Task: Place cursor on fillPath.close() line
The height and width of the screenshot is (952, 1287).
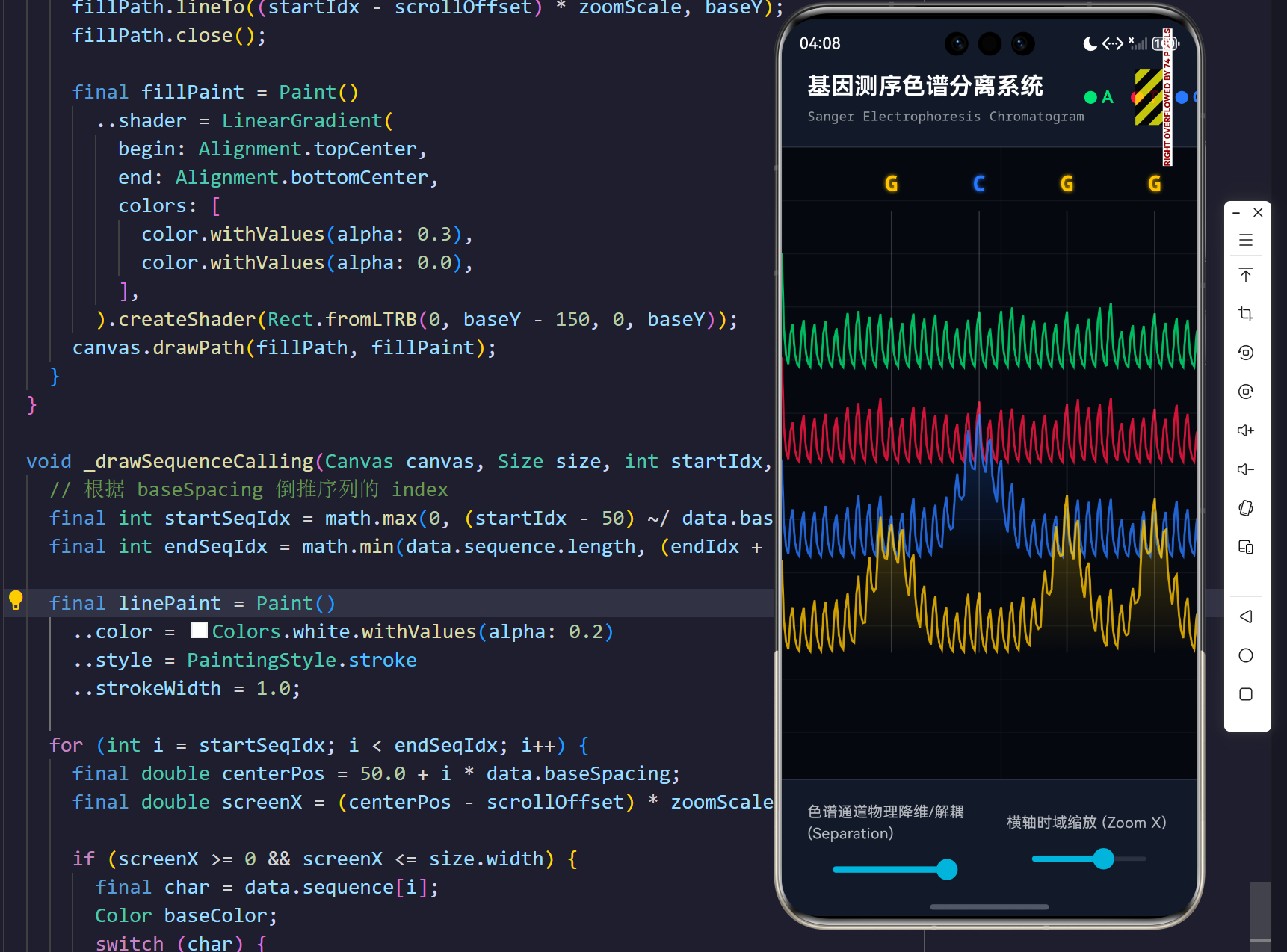Action: 169,35
